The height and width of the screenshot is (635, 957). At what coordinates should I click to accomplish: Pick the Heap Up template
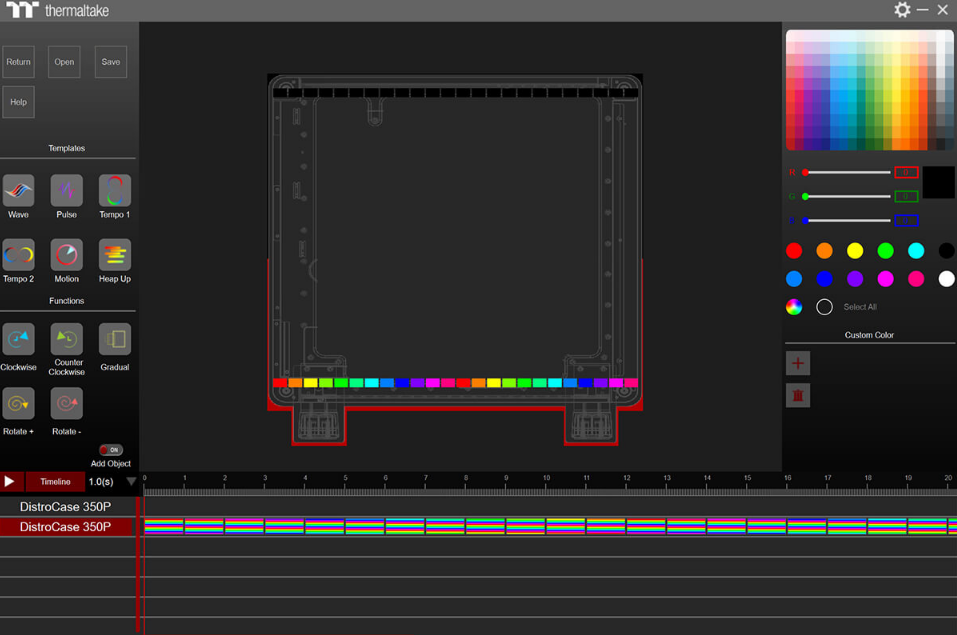point(114,255)
